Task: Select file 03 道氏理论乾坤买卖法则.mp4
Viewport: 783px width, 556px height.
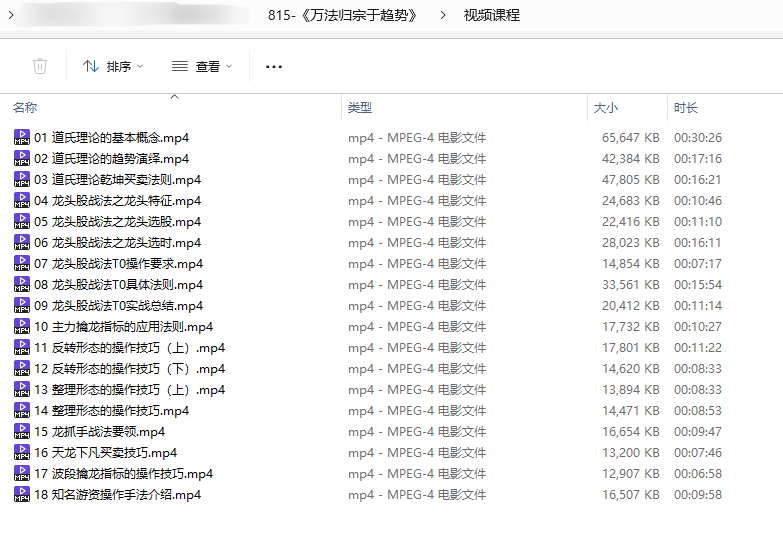Action: [117, 180]
